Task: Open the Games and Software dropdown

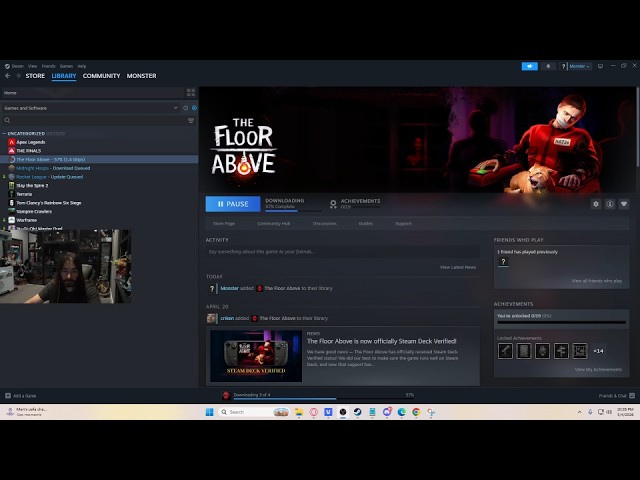Action: coord(91,108)
